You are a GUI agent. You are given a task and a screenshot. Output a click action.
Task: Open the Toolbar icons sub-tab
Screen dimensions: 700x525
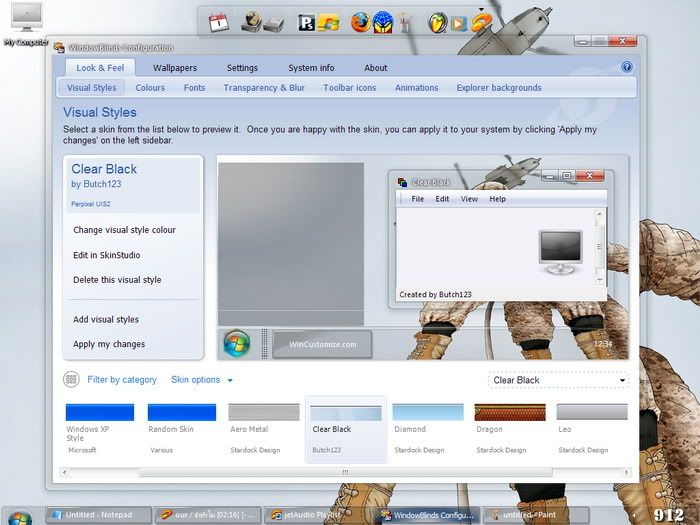350,88
